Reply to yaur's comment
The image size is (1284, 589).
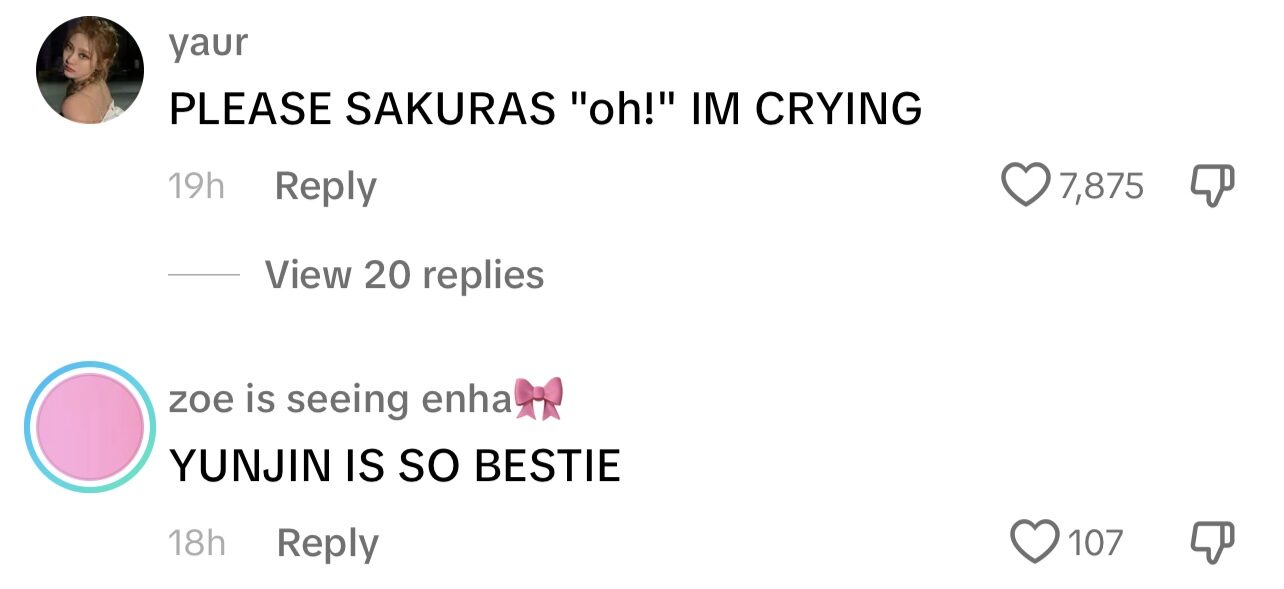[x=326, y=187]
